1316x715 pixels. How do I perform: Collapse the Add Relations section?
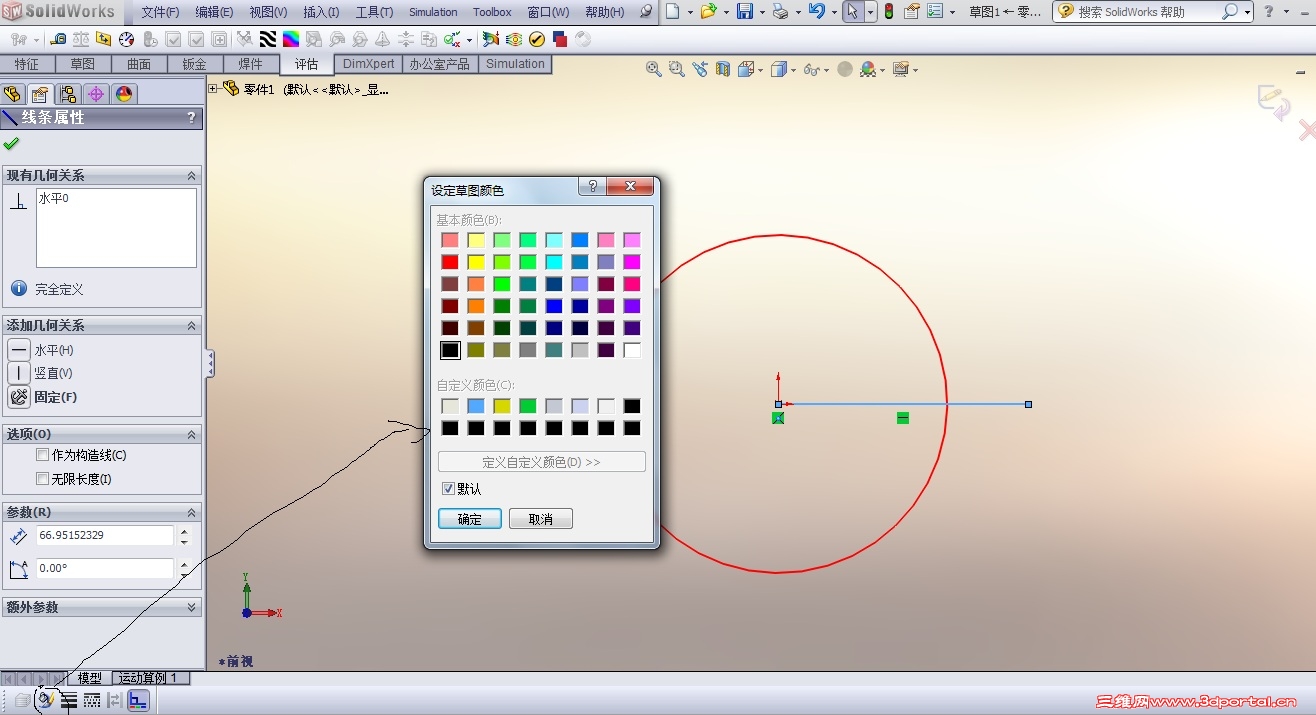click(x=191, y=326)
